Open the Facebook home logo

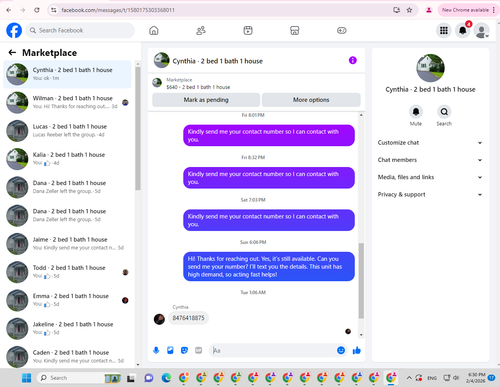[x=14, y=30]
